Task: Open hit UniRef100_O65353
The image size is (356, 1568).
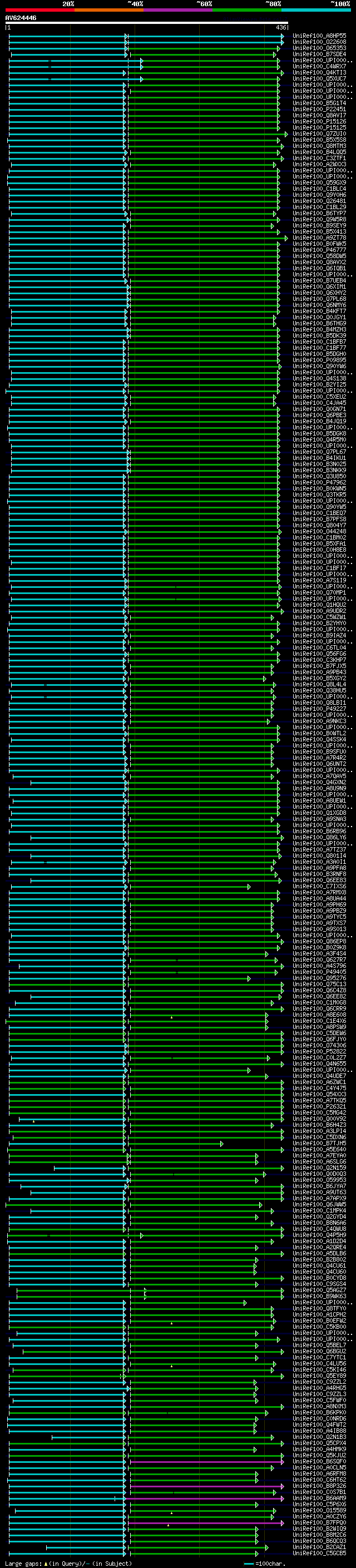Action: (319, 48)
